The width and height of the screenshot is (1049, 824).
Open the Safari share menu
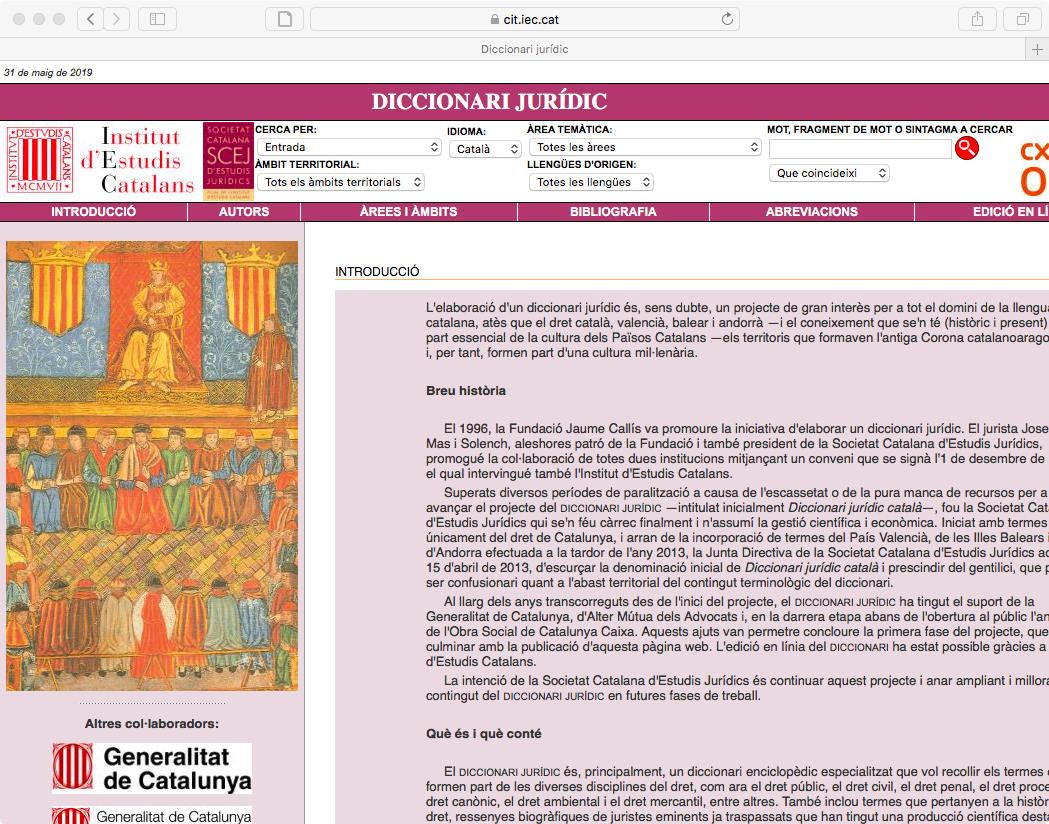(x=977, y=19)
